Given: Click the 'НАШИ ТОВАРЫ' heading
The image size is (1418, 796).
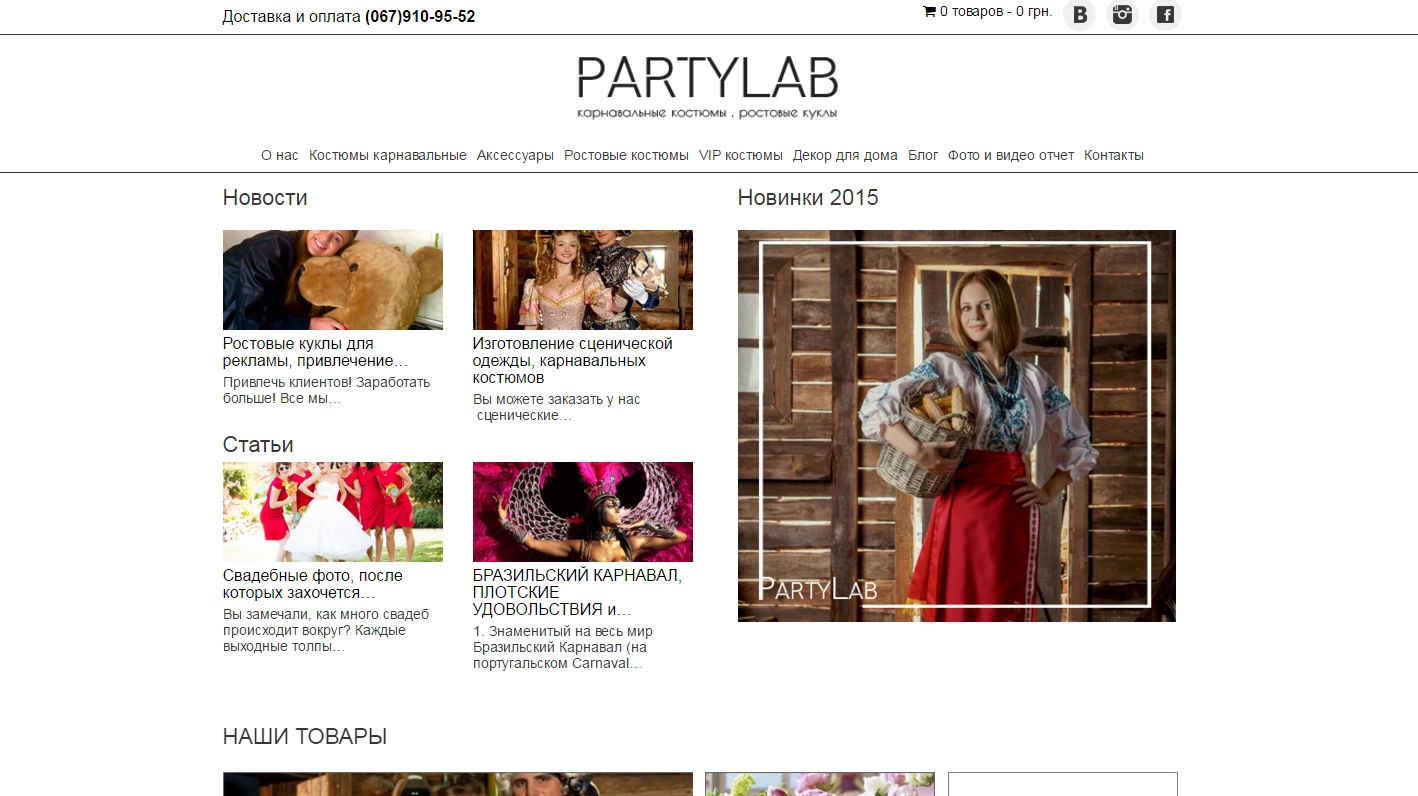Looking at the screenshot, I should pos(305,737).
